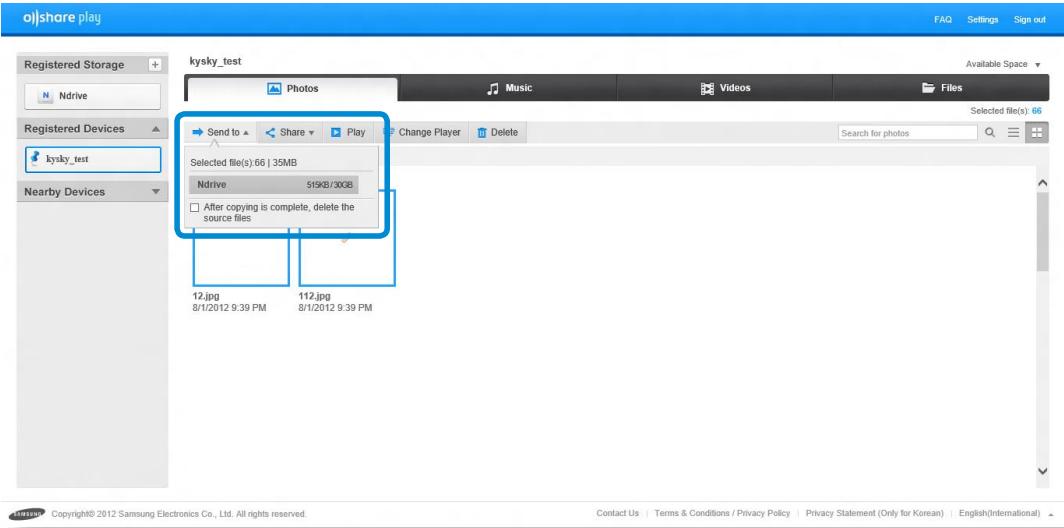
Task: Open Settings in the header
Action: pyautogui.click(x=983, y=20)
